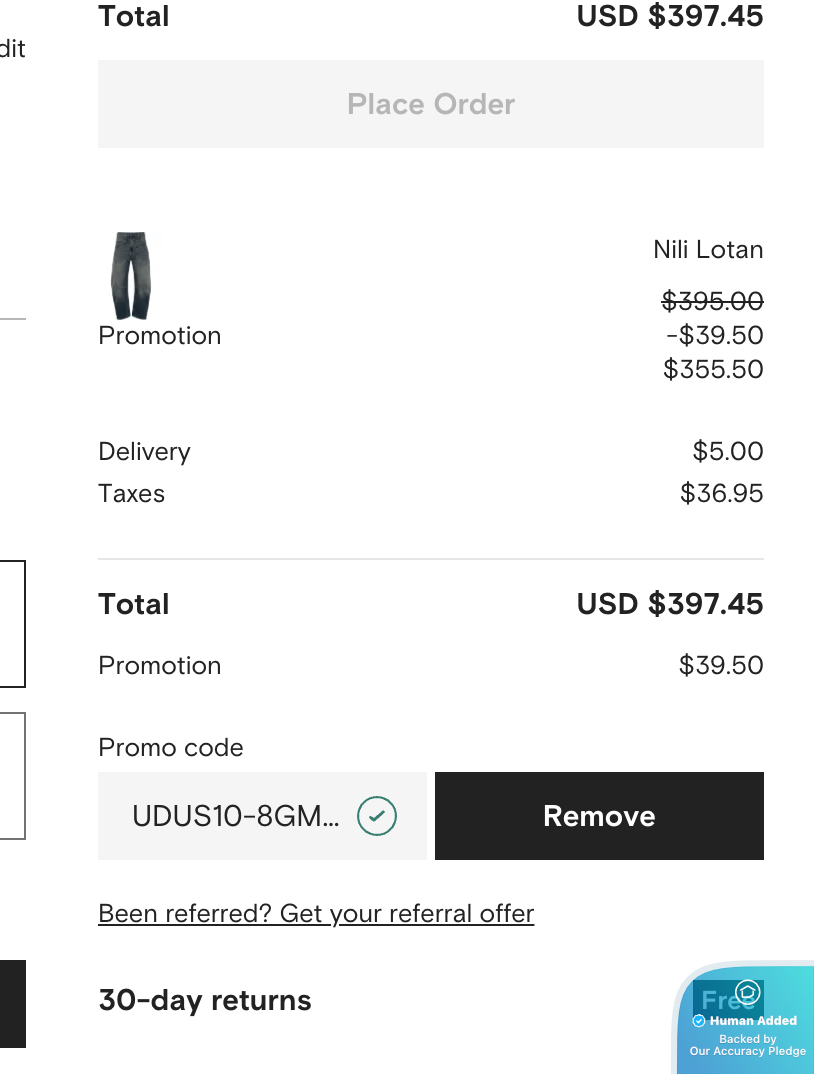Image resolution: width=814 pixels, height=1074 pixels.
Task: Remove the applied promo code
Action: point(599,816)
